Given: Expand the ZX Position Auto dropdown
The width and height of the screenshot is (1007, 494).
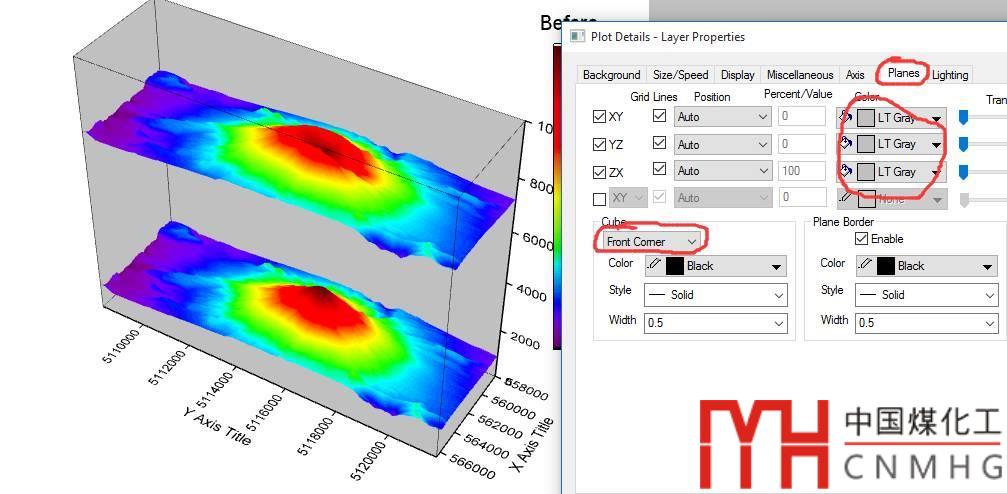Looking at the screenshot, I should 720,171.
